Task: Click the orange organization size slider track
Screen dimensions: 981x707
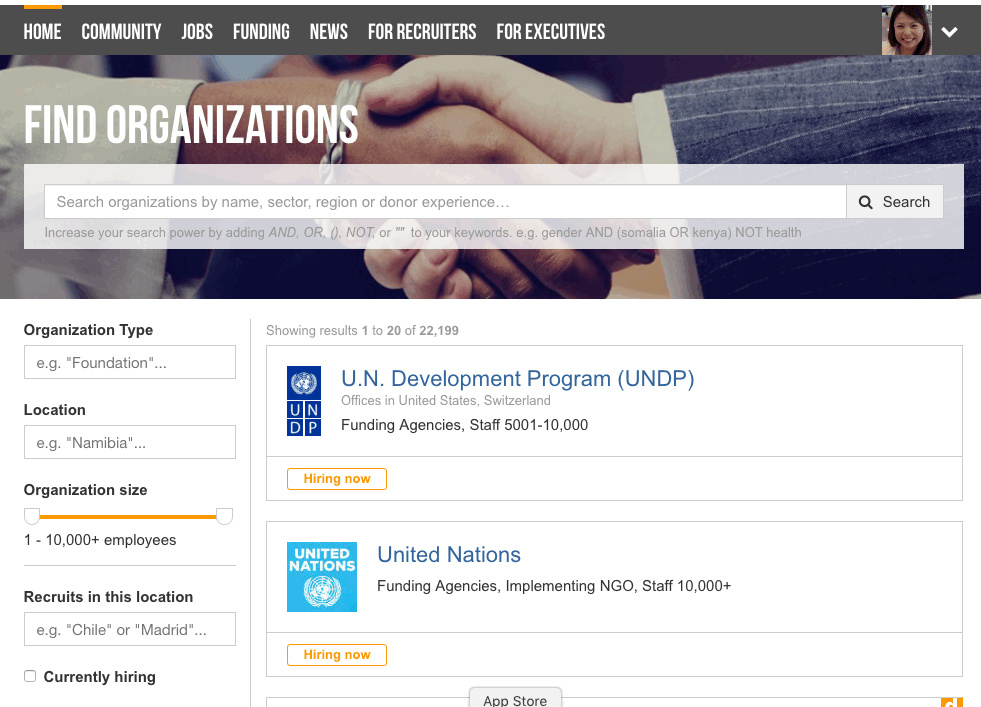Action: pyautogui.click(x=128, y=517)
